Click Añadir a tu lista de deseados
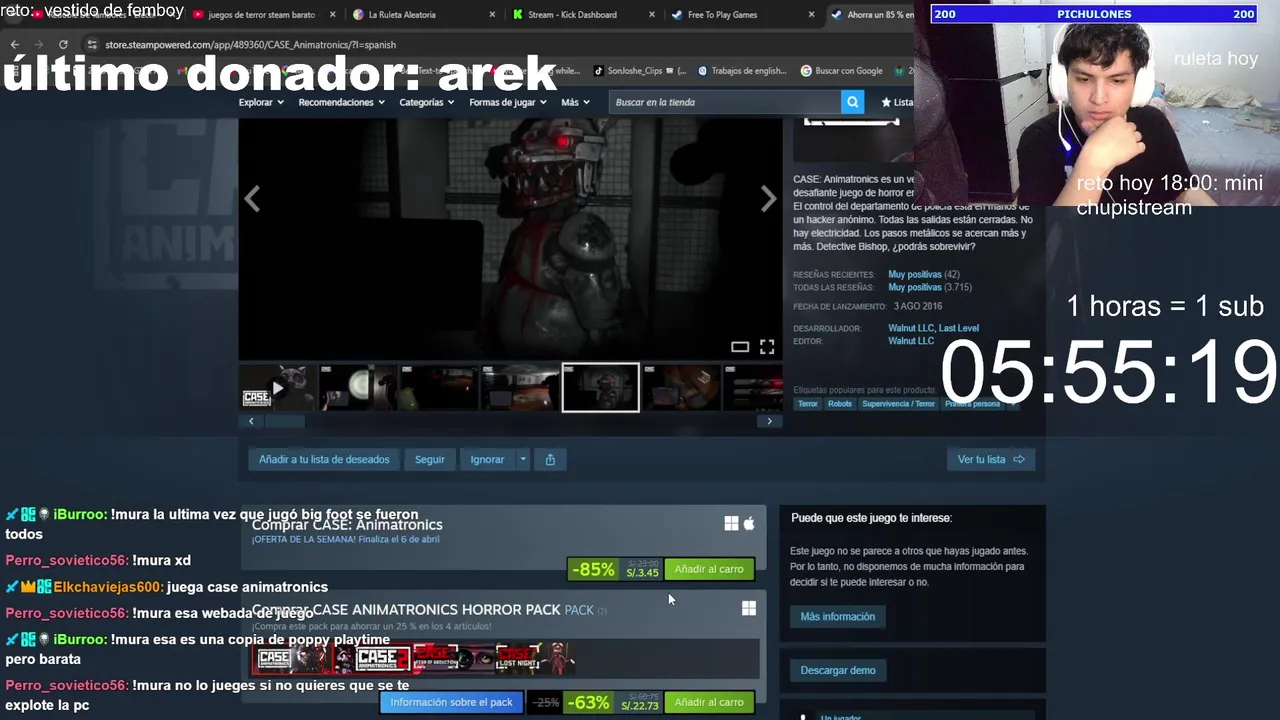The width and height of the screenshot is (1280, 720). click(x=324, y=459)
